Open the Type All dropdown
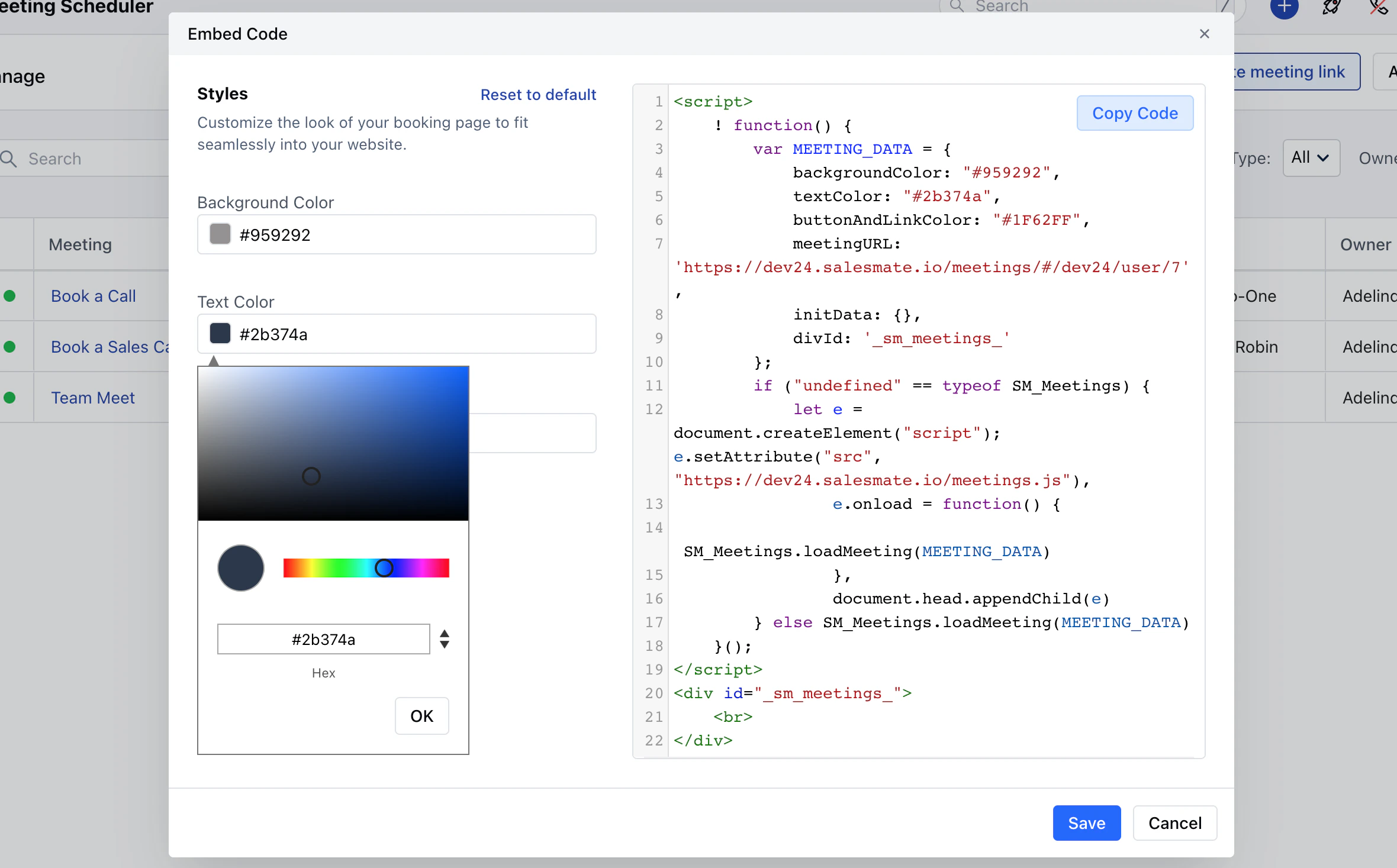 point(1311,158)
